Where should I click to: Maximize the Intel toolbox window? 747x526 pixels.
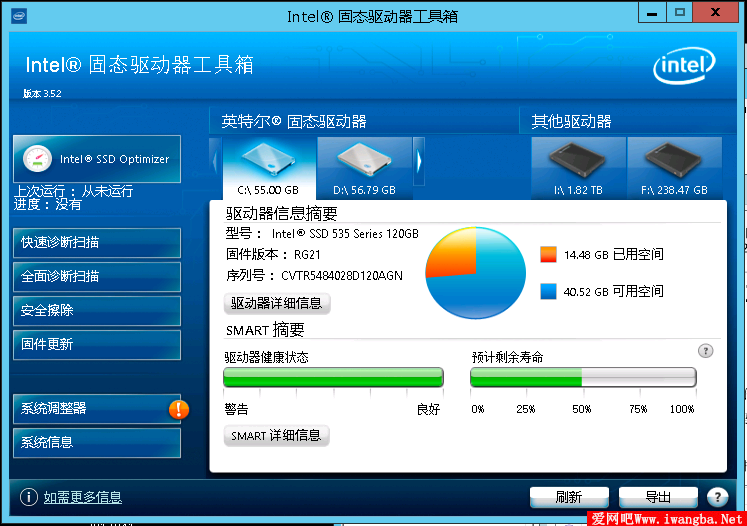tap(679, 13)
